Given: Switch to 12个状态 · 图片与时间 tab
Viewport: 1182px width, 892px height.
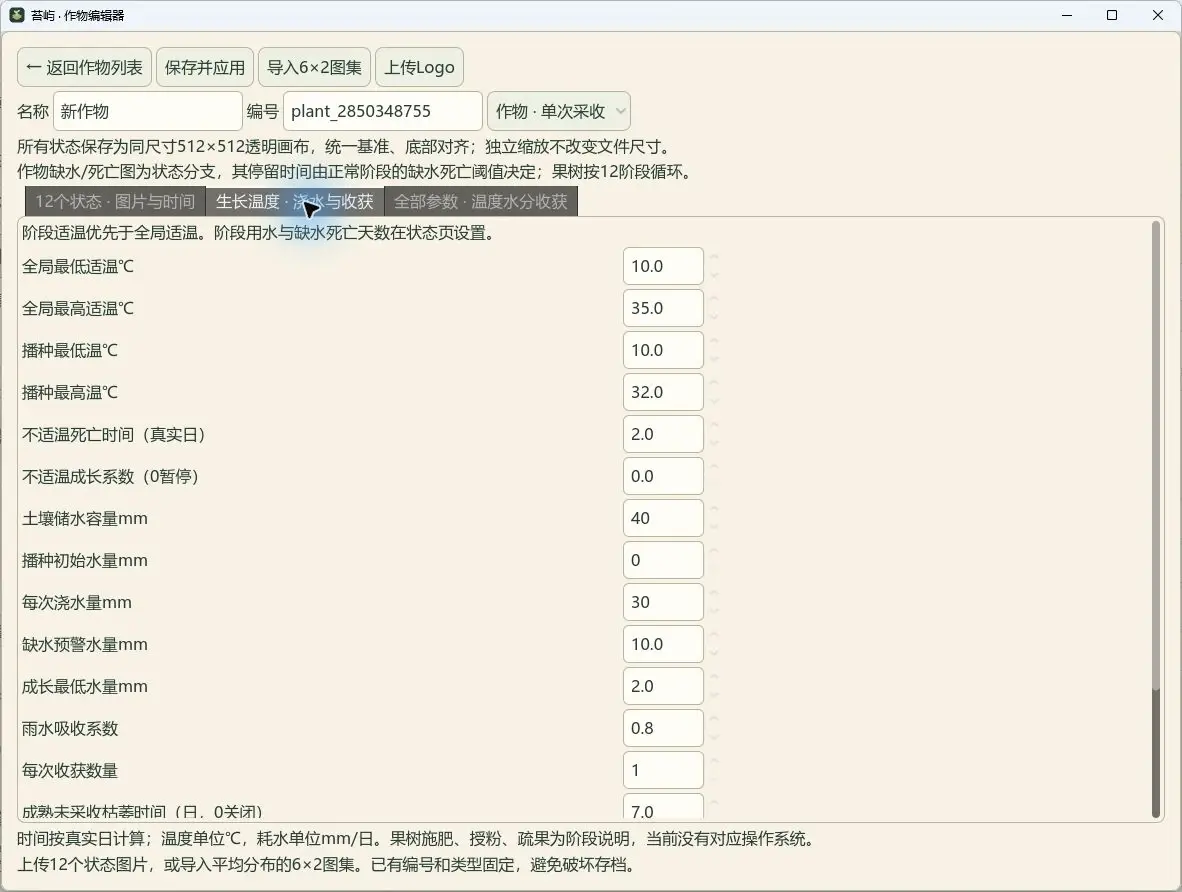Looking at the screenshot, I should click(x=115, y=201).
